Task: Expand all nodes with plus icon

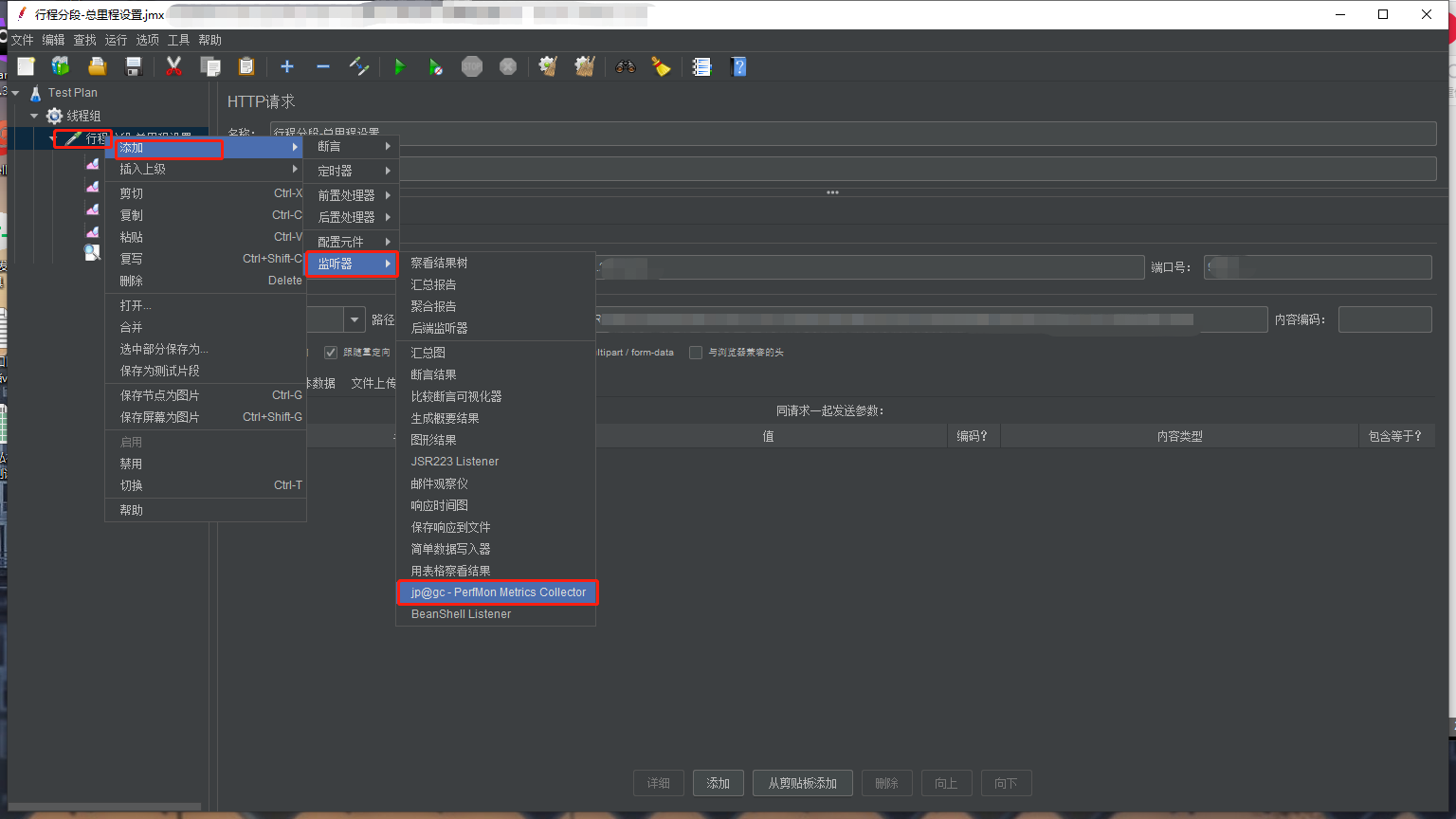Action: click(x=287, y=66)
